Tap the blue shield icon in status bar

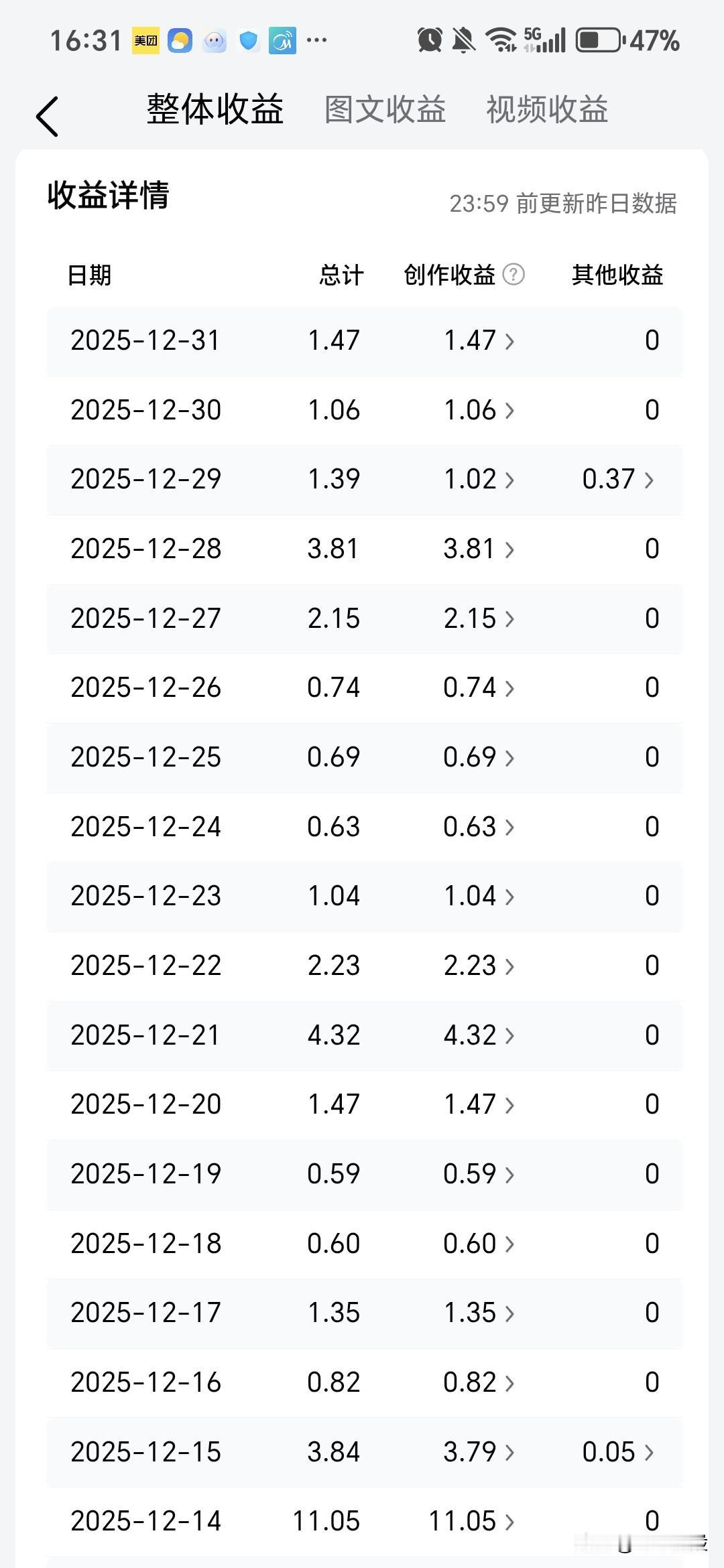(x=249, y=41)
